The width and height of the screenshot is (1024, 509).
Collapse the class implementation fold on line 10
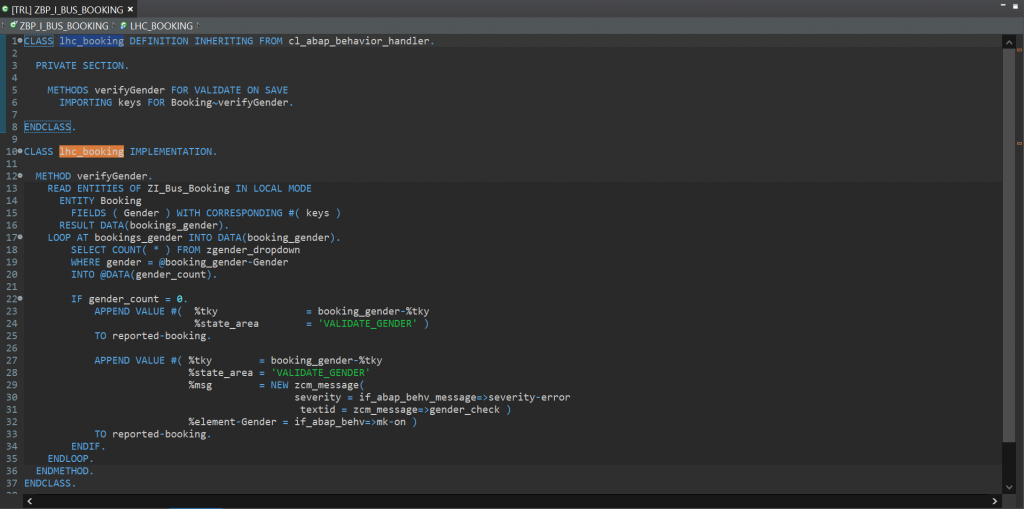coord(20,151)
